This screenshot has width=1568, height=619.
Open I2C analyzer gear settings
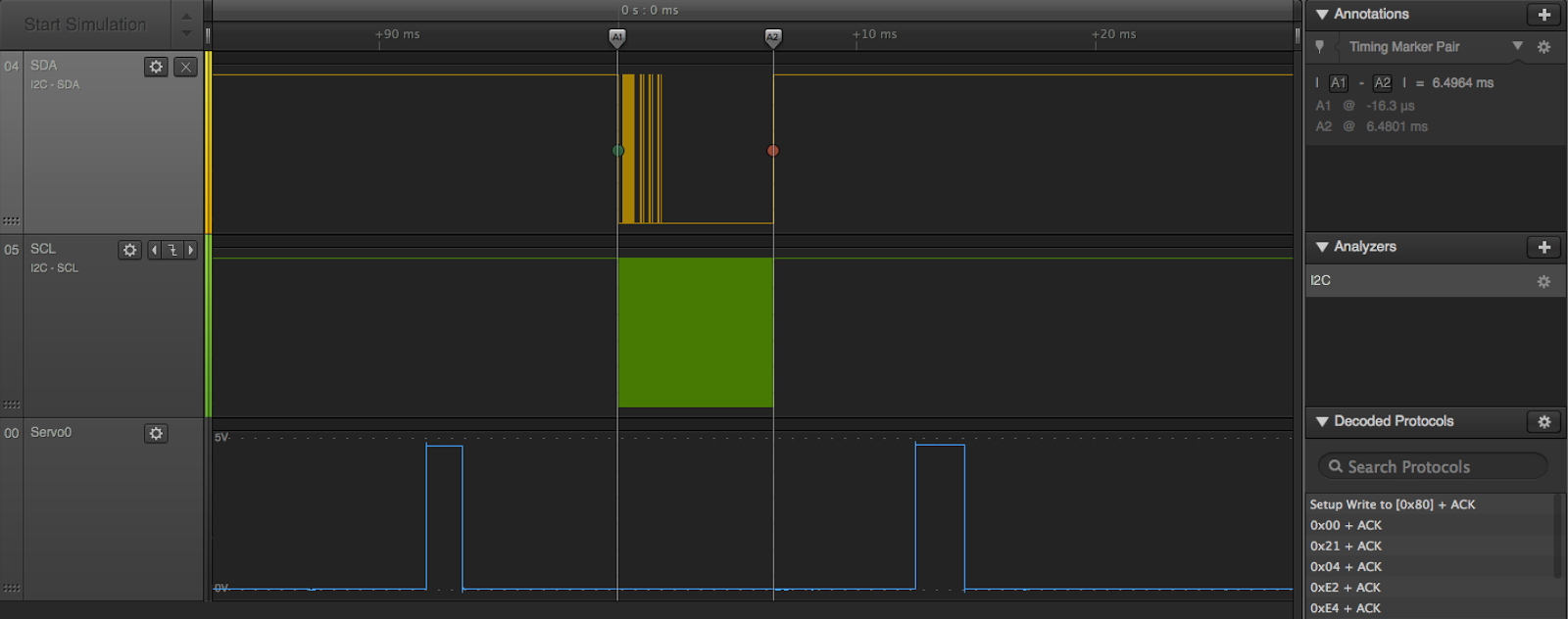click(x=1543, y=281)
